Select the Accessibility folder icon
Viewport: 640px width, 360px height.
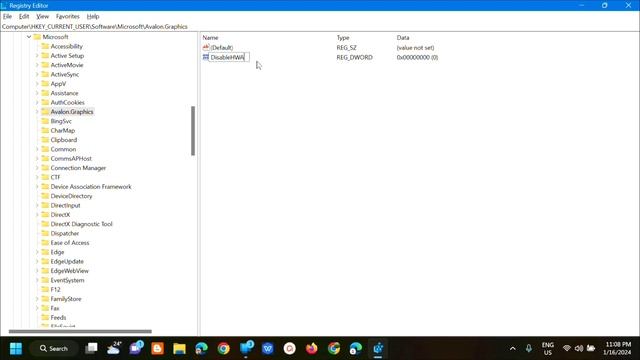point(45,46)
